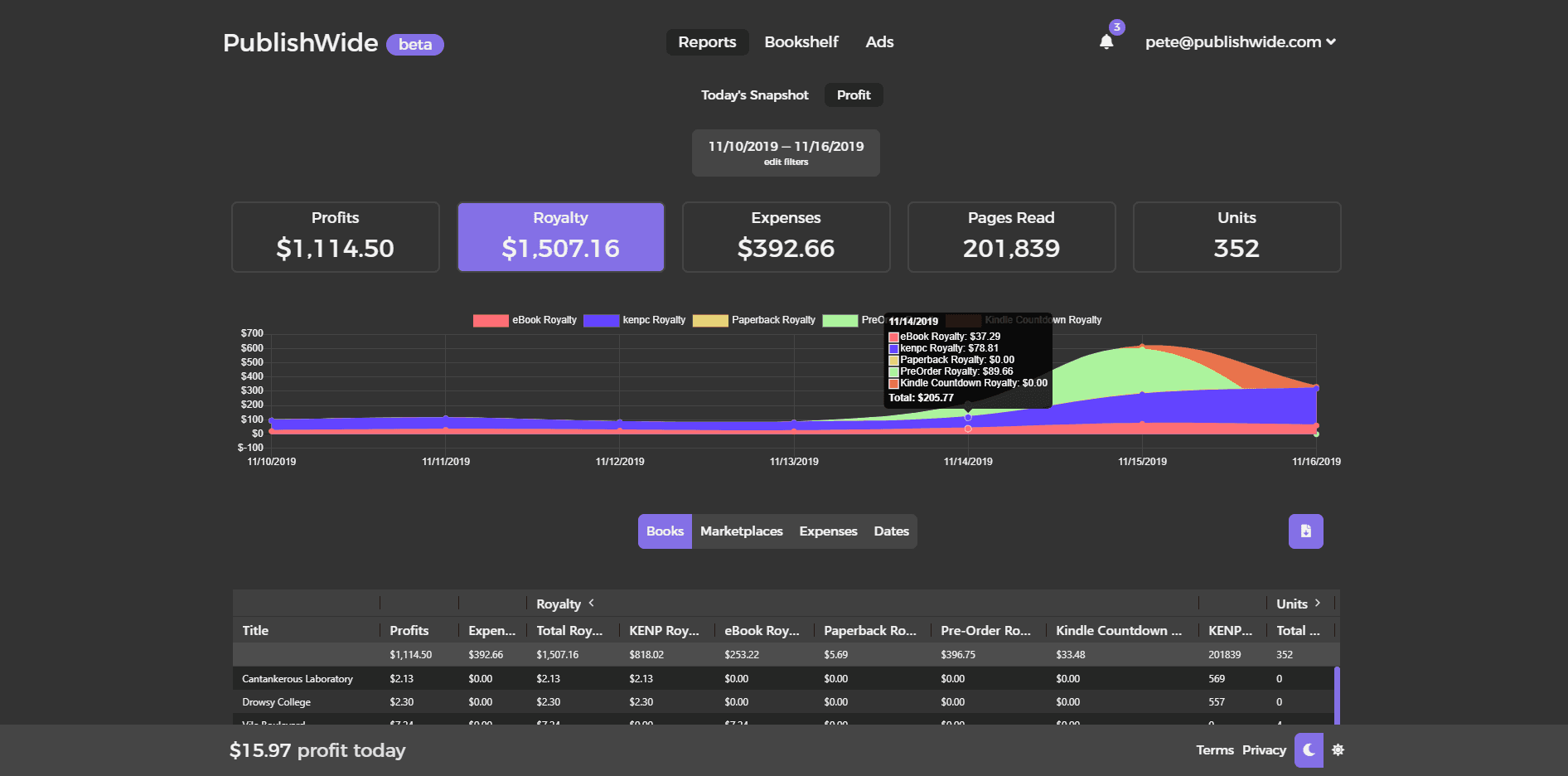
Task: Switch to the Marketplaces tab
Action: 741,531
